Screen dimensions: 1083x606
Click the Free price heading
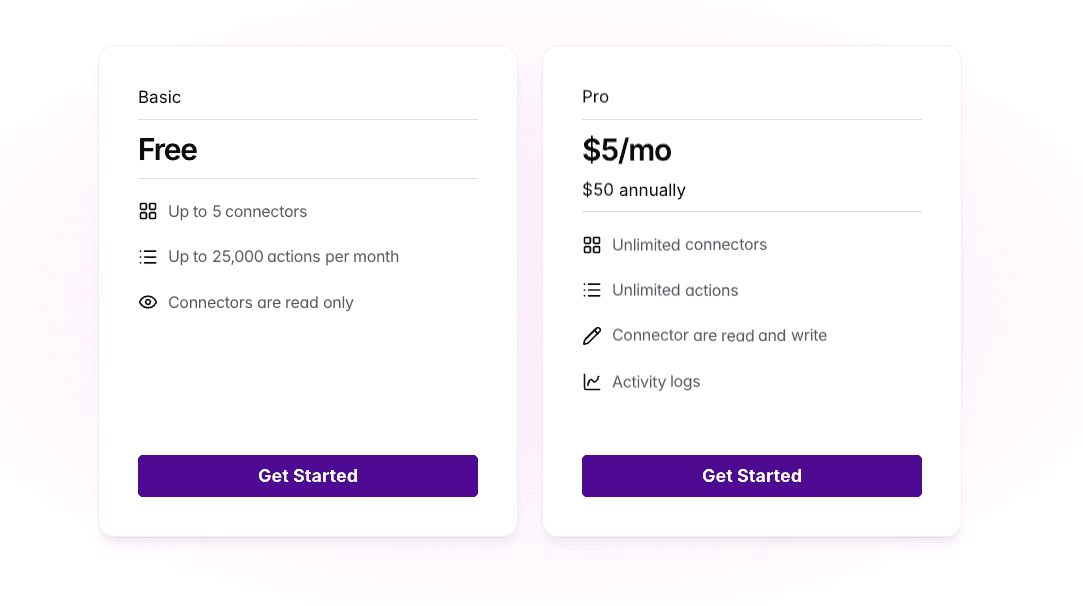[168, 150]
